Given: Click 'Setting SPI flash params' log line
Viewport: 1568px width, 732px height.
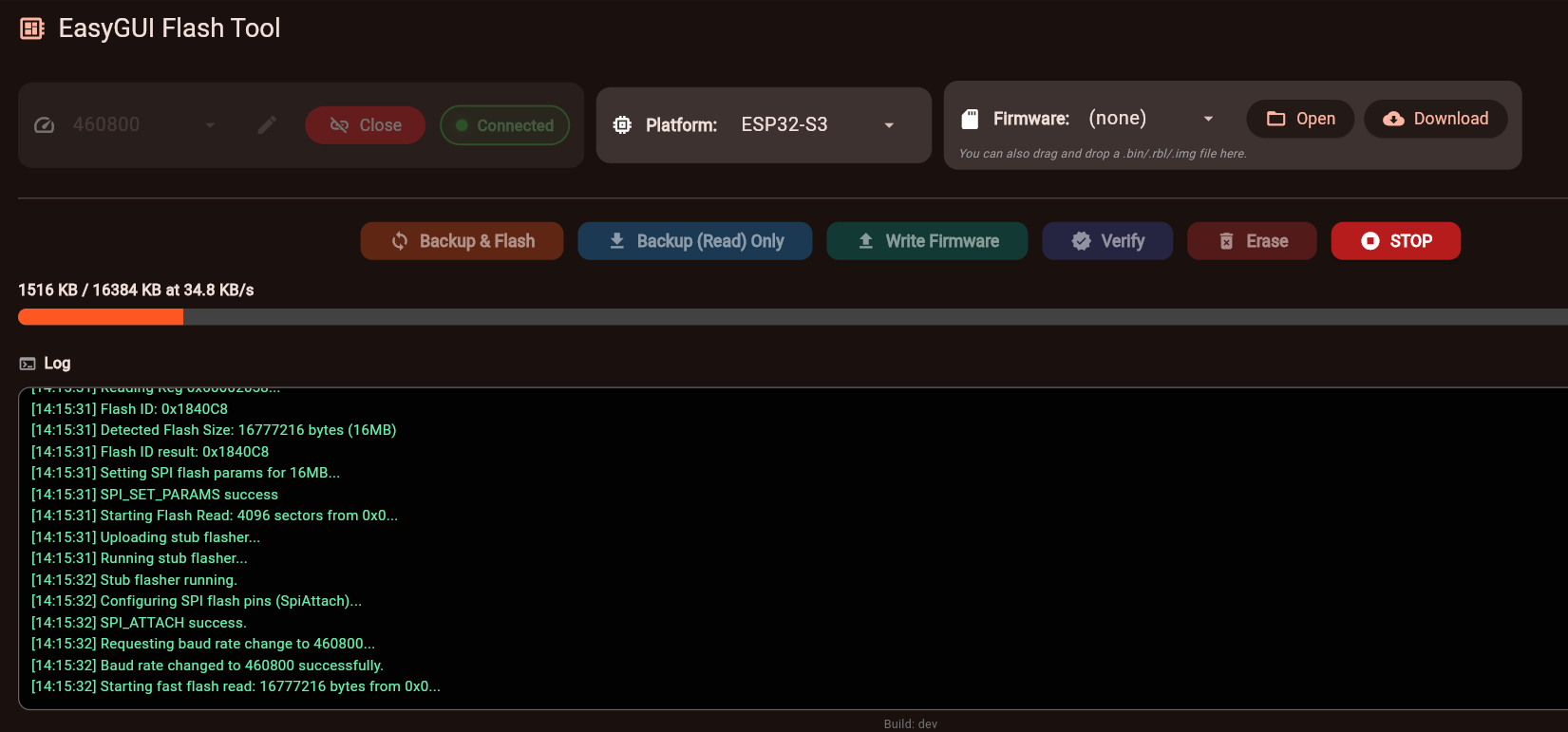Looking at the screenshot, I should pos(185,473).
